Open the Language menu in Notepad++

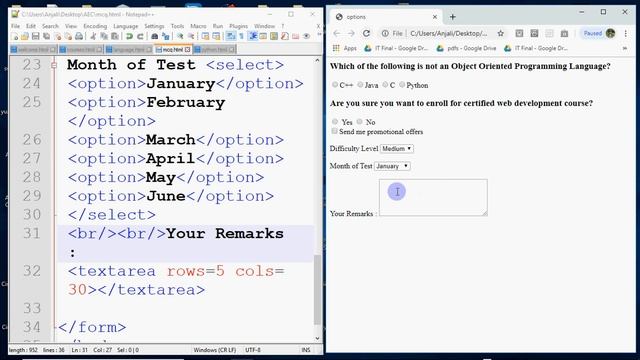(x=125, y=26)
